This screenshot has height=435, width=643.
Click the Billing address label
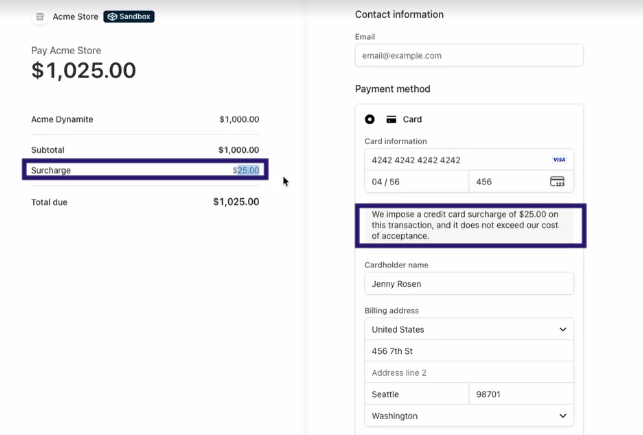pyautogui.click(x=392, y=310)
